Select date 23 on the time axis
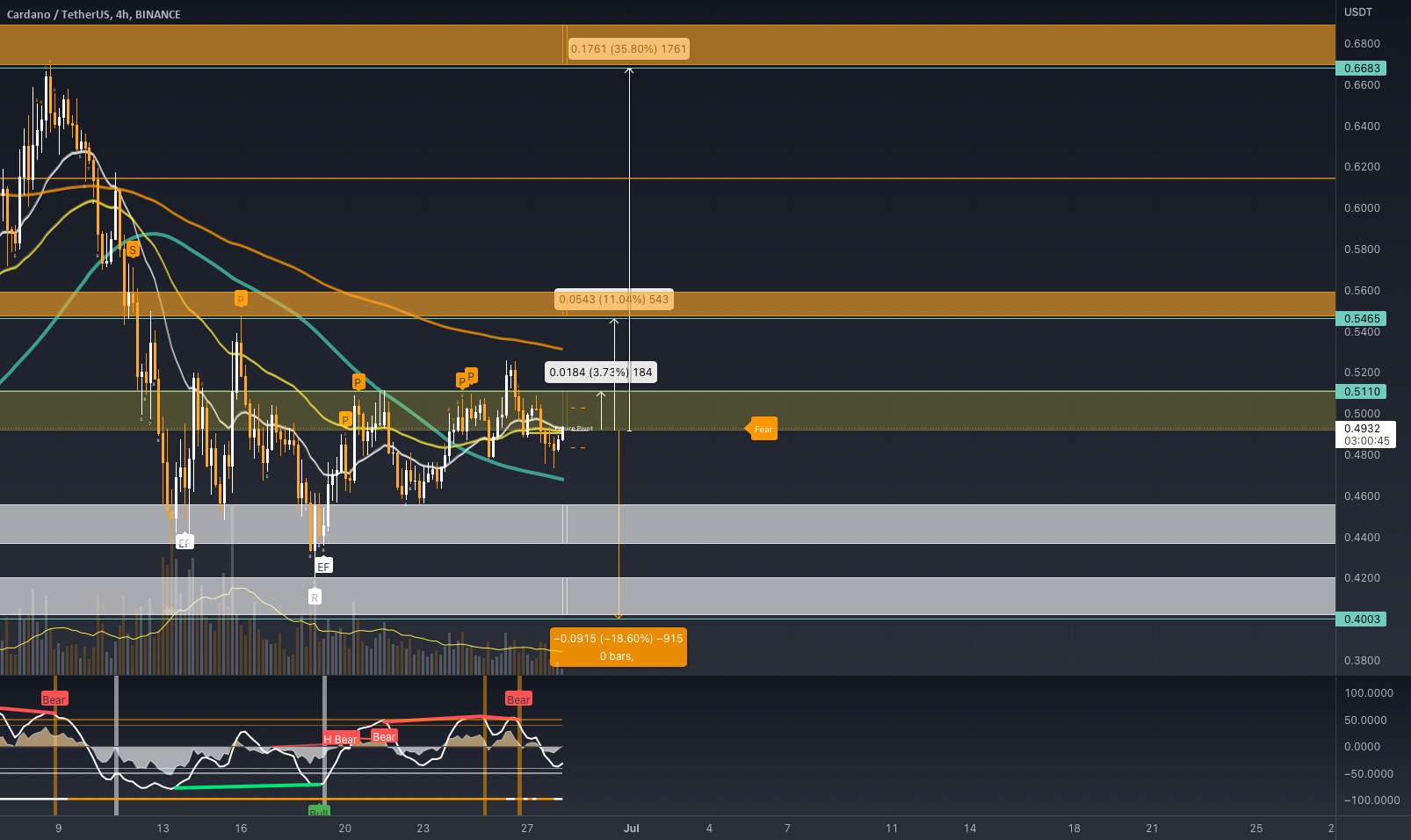The image size is (1411, 840). pyautogui.click(x=423, y=828)
